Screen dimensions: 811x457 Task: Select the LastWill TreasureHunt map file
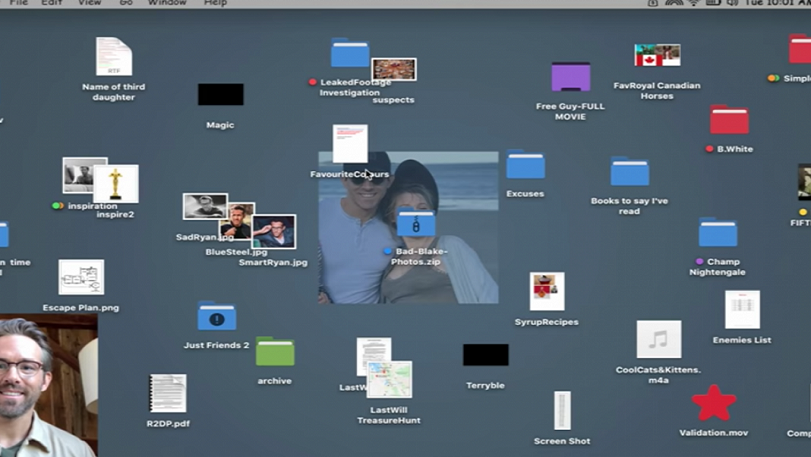pos(389,379)
